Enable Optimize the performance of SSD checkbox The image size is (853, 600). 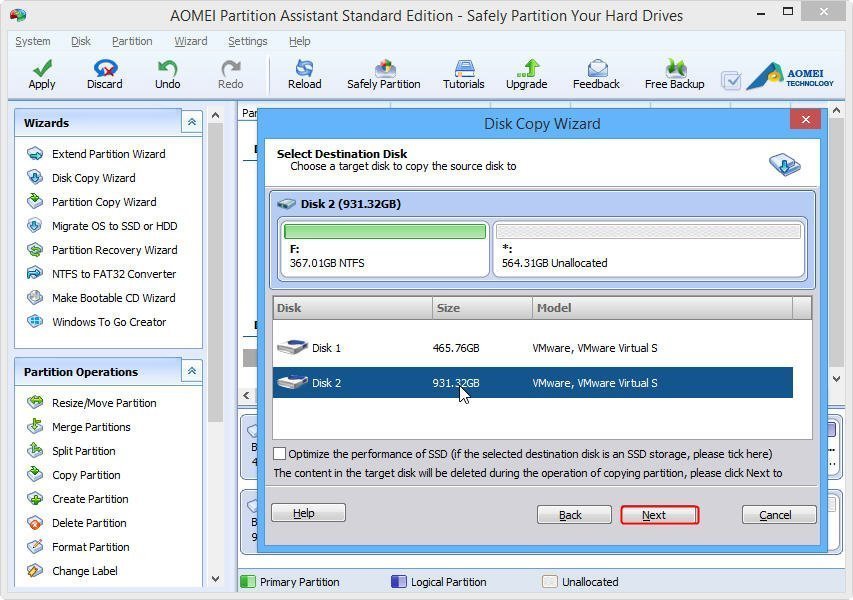click(279, 454)
